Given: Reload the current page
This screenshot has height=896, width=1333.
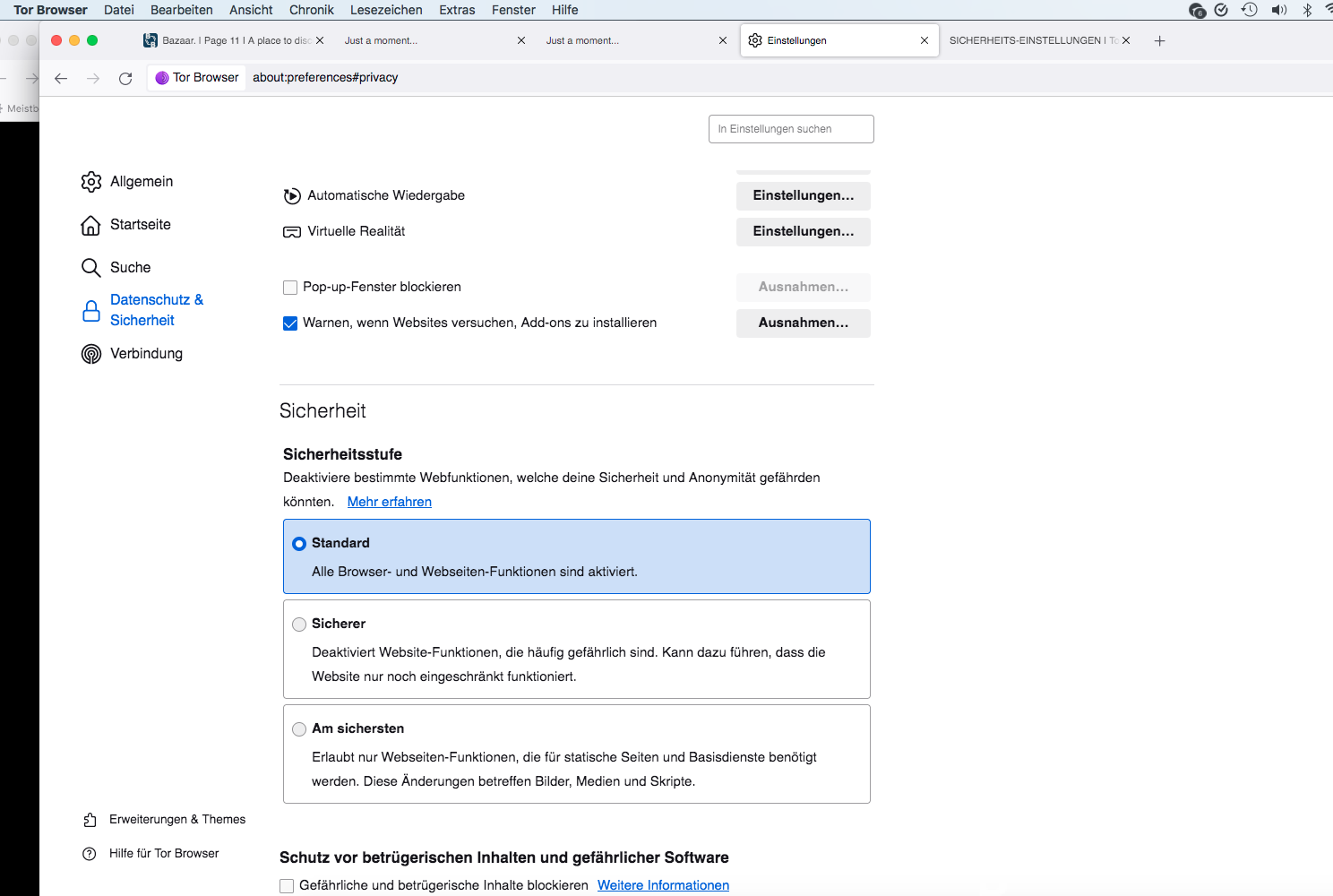Looking at the screenshot, I should click(x=125, y=79).
